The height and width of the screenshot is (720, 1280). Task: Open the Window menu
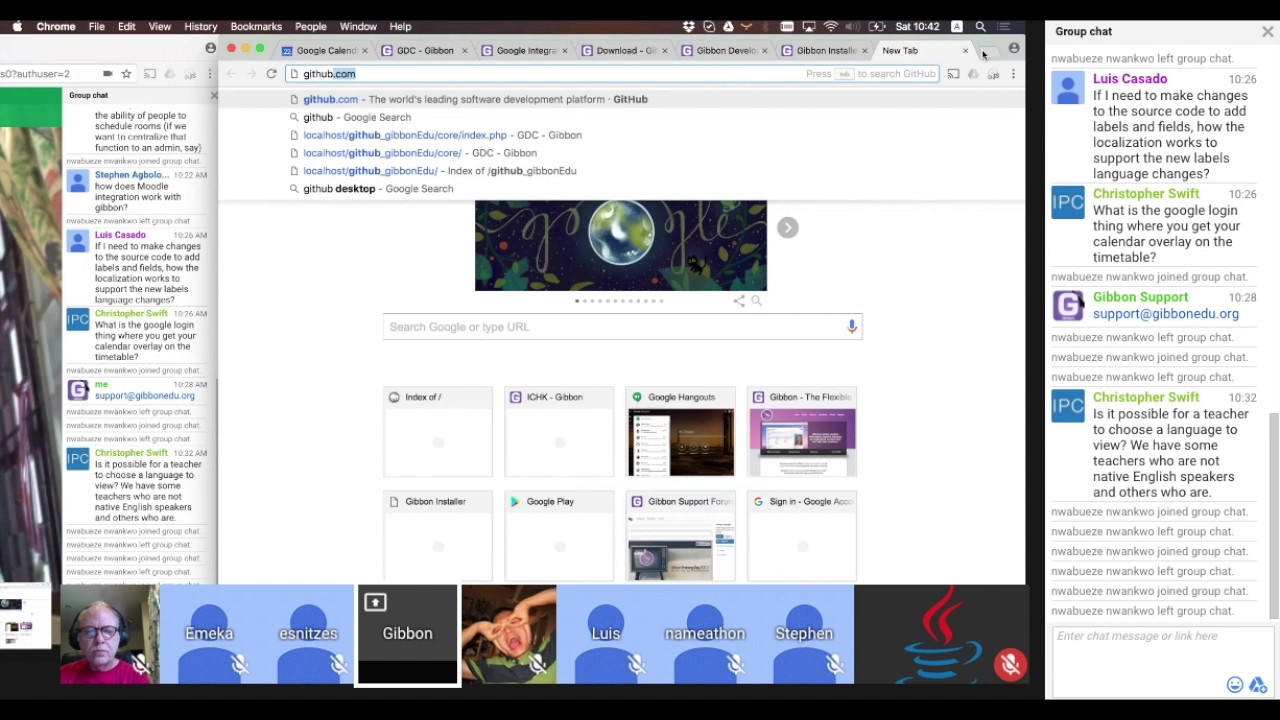pos(358,27)
